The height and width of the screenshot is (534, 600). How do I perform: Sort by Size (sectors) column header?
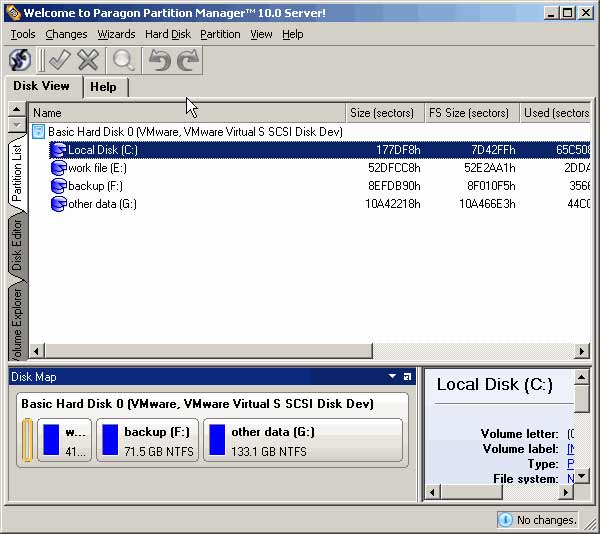tap(385, 113)
